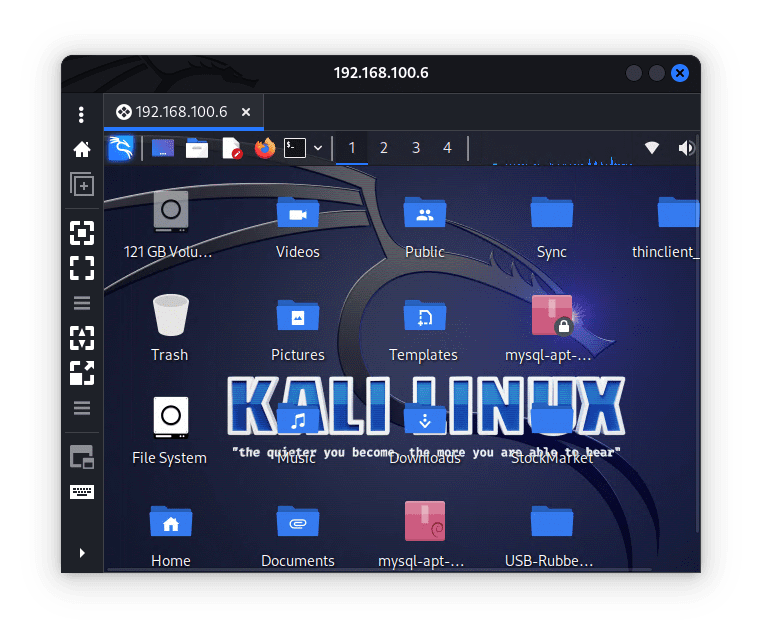Select the unlocked mysql-apt Debian package
The image size is (762, 640).
pyautogui.click(x=424, y=535)
